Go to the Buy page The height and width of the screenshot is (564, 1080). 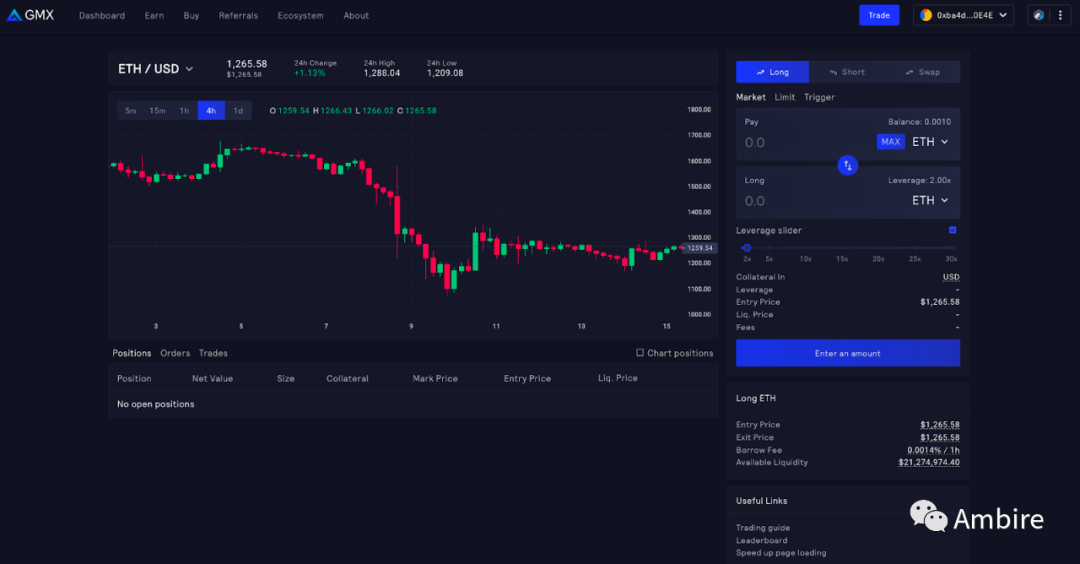click(x=191, y=15)
